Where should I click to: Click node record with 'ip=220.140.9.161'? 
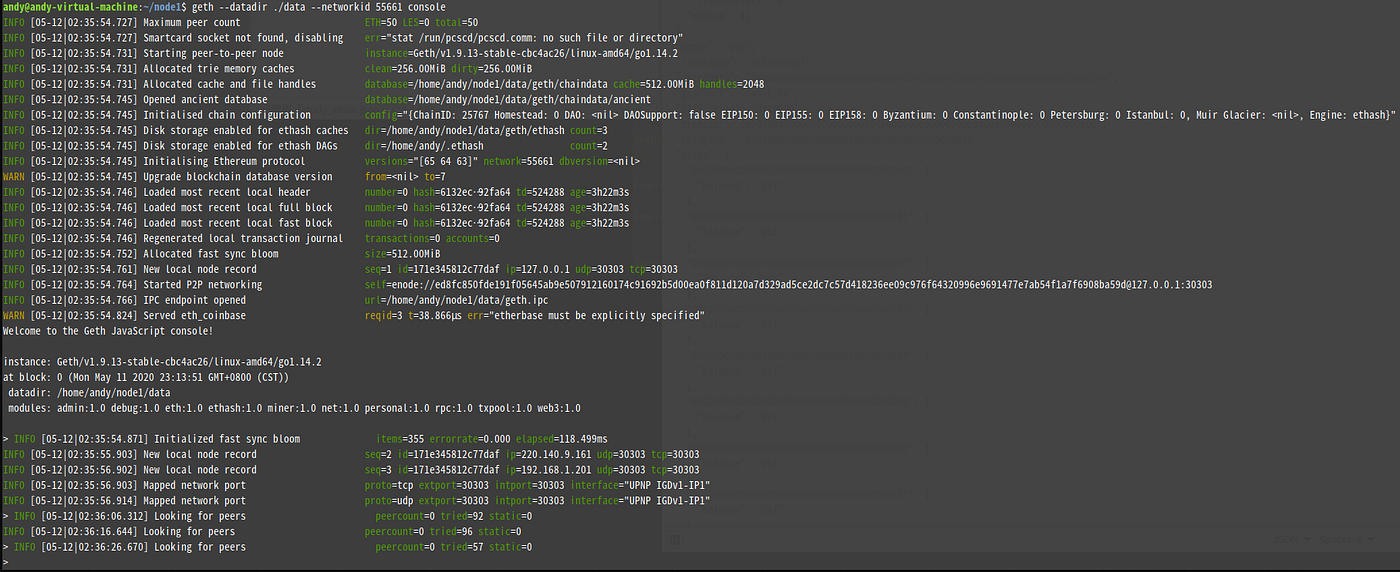[351, 455]
